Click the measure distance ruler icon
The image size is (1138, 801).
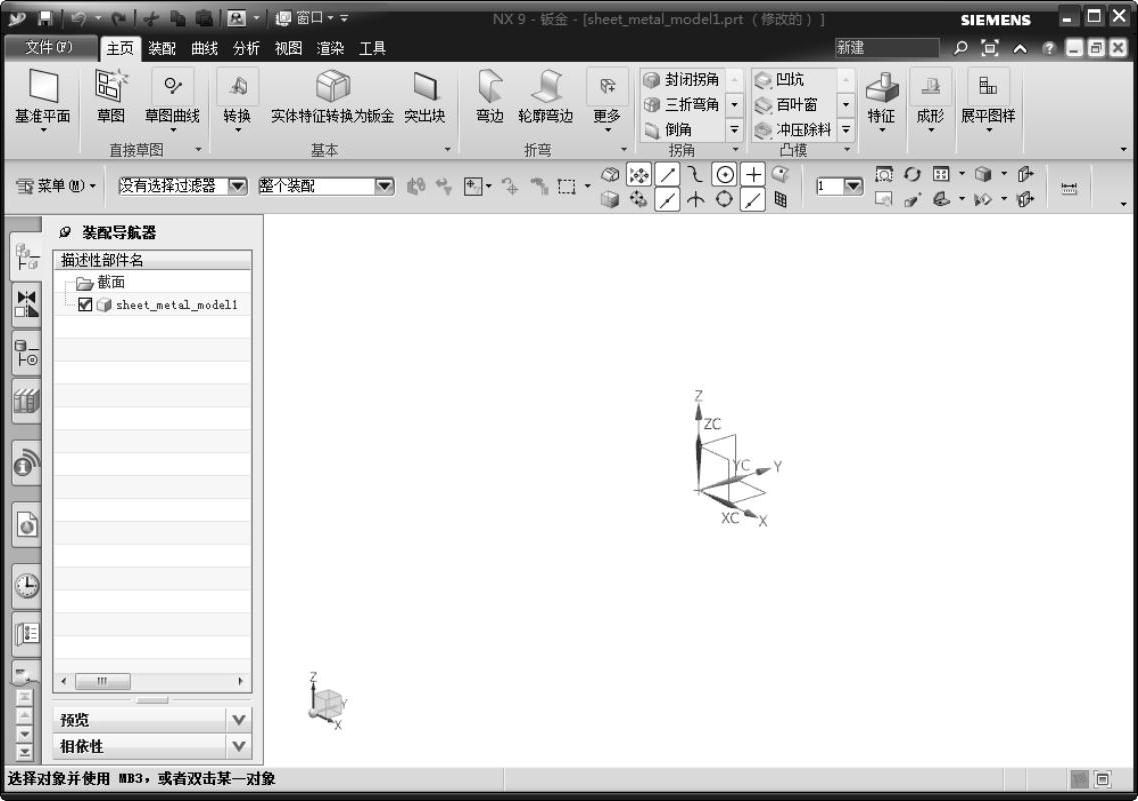(x=1069, y=188)
